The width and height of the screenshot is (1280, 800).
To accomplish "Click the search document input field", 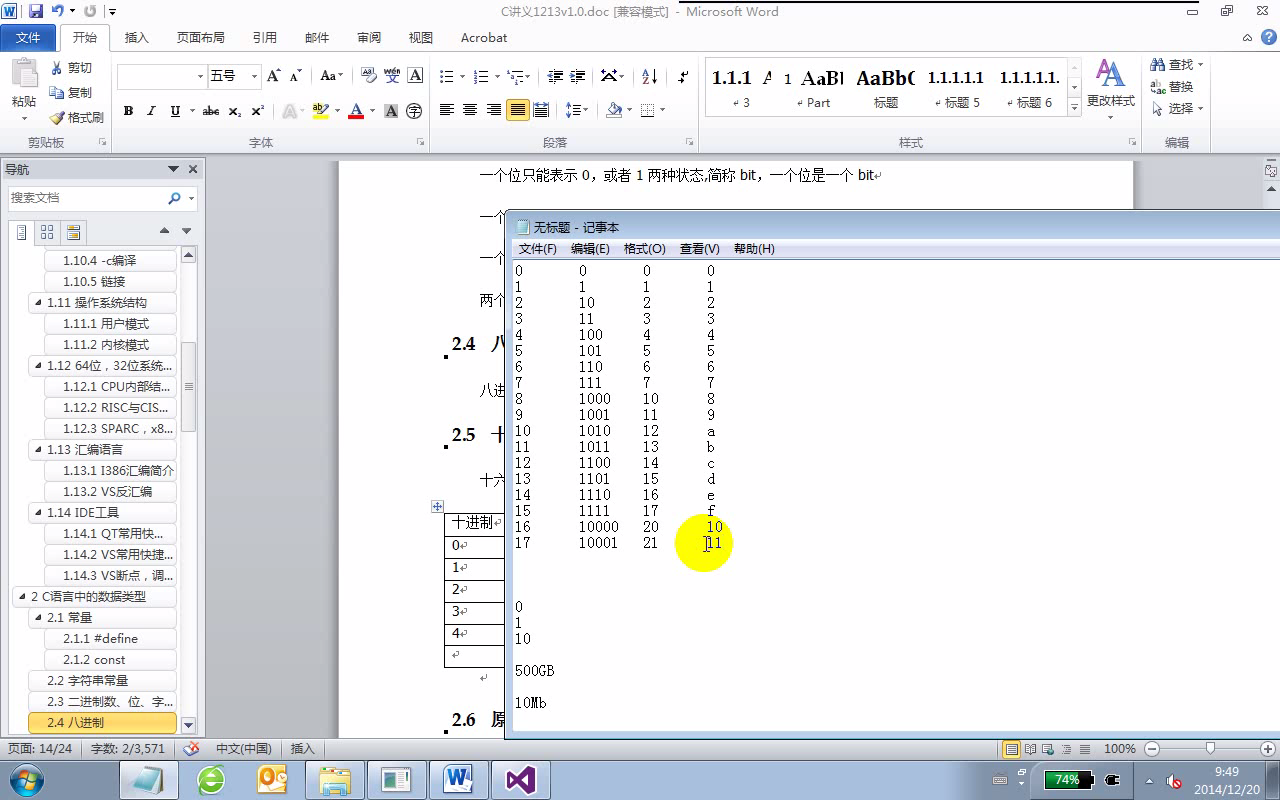I will tap(86, 198).
